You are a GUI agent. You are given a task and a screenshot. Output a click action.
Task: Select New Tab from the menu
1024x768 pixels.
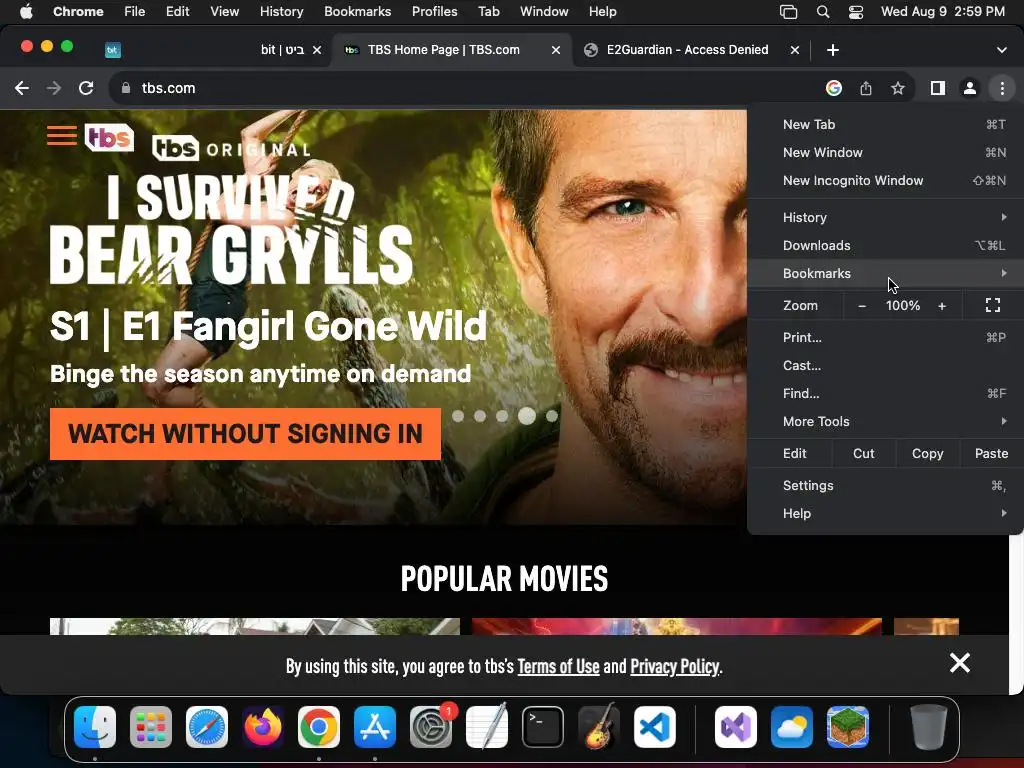[x=884, y=125]
